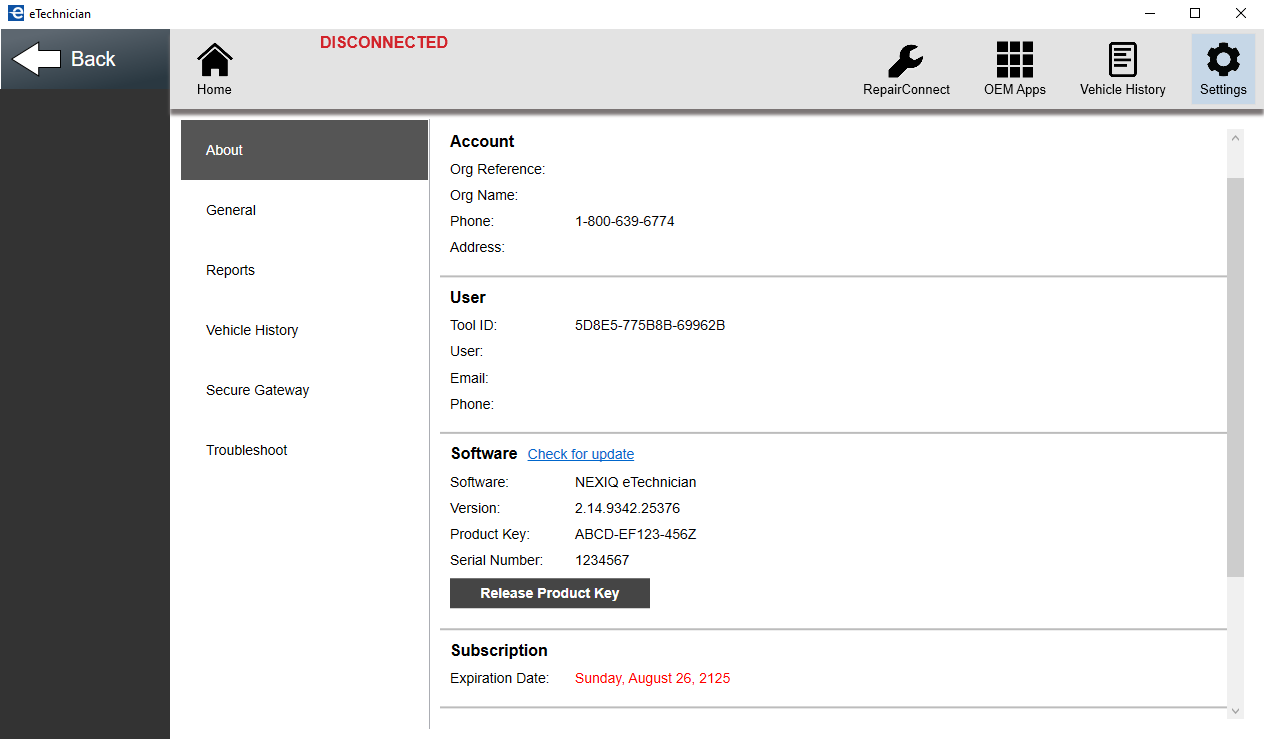Click the Check for update link
The image size is (1264, 739).
pos(580,454)
